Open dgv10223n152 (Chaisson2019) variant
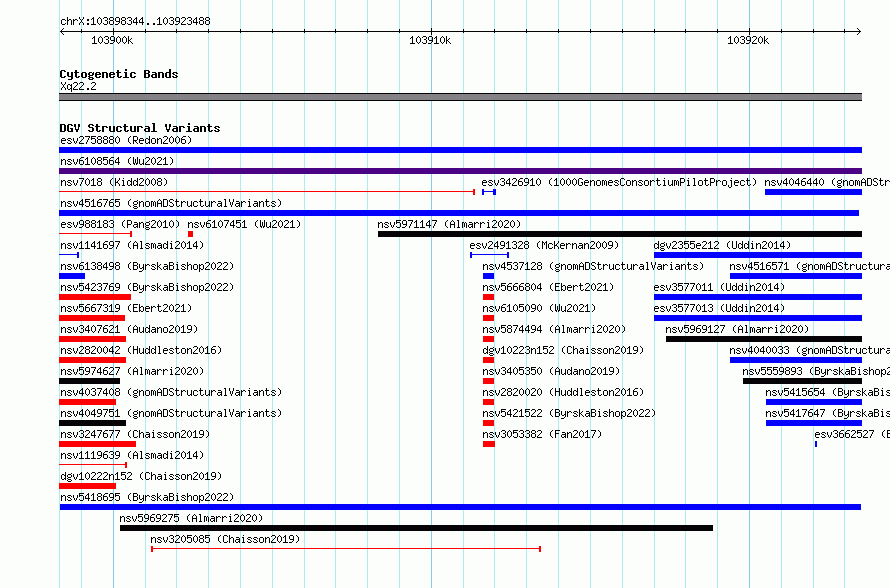Image resolution: width=890 pixels, height=588 pixels. [x=563, y=350]
